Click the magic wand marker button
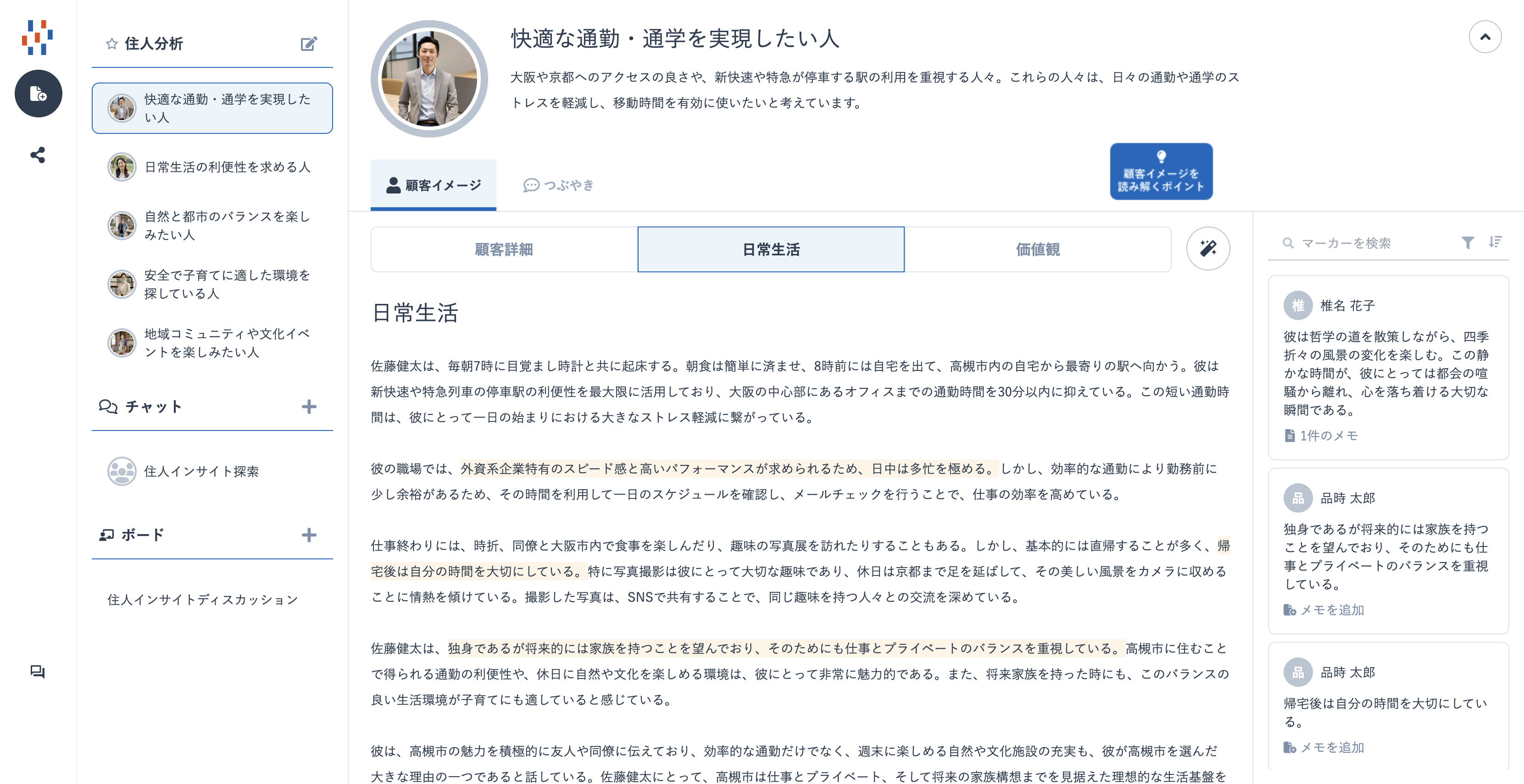Viewport: 1524px width, 784px height. tap(1208, 248)
